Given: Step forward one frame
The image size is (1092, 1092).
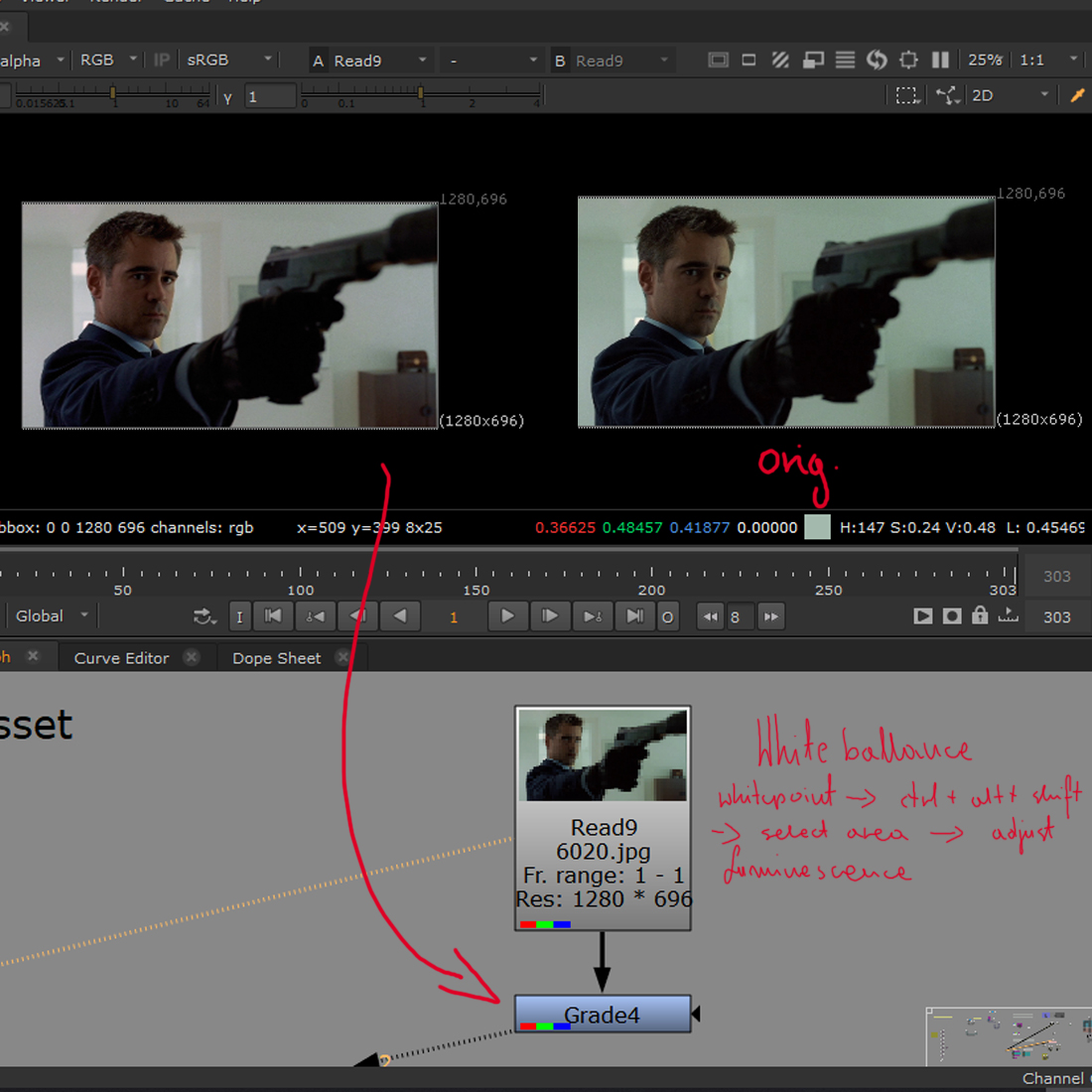Looking at the screenshot, I should (x=550, y=617).
